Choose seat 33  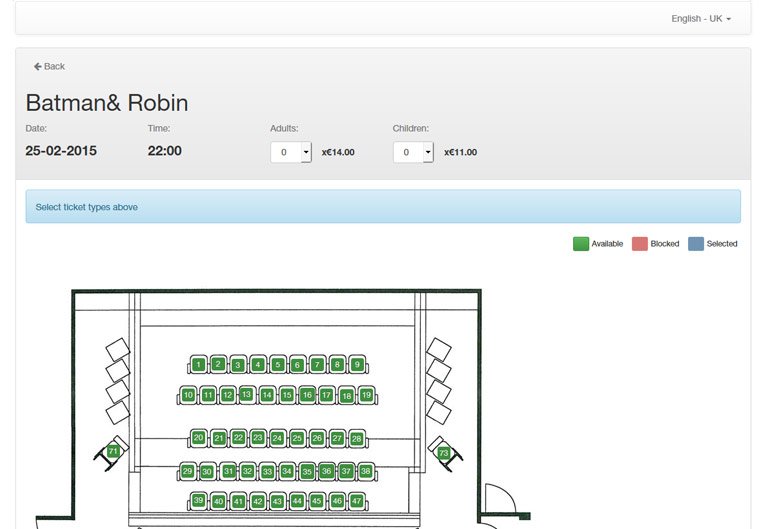(x=268, y=472)
